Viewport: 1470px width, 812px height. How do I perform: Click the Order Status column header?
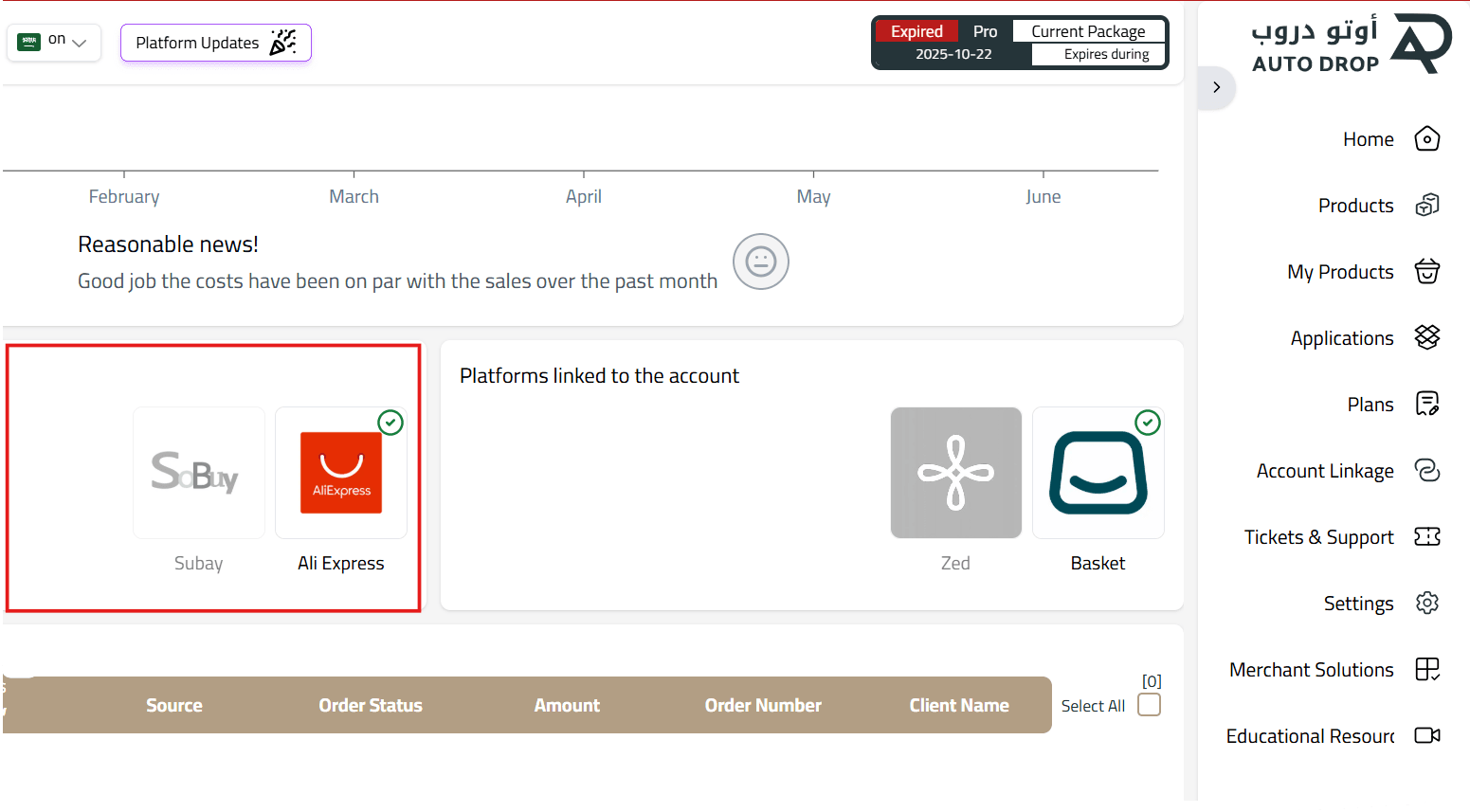click(371, 705)
